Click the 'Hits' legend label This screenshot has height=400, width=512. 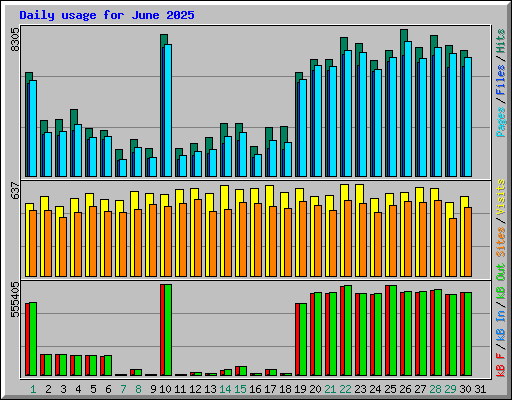[x=501, y=41]
